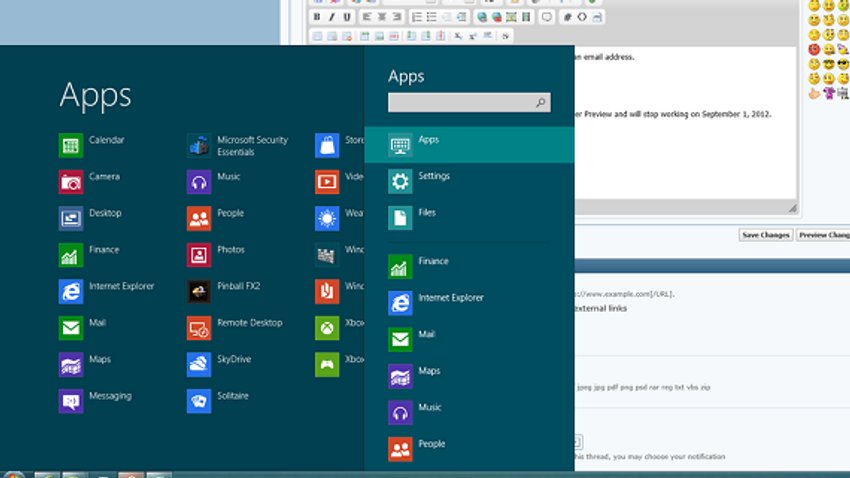Apply strikethrough formatting in the editor
Screen dimensions: 850x478
(505, 36)
